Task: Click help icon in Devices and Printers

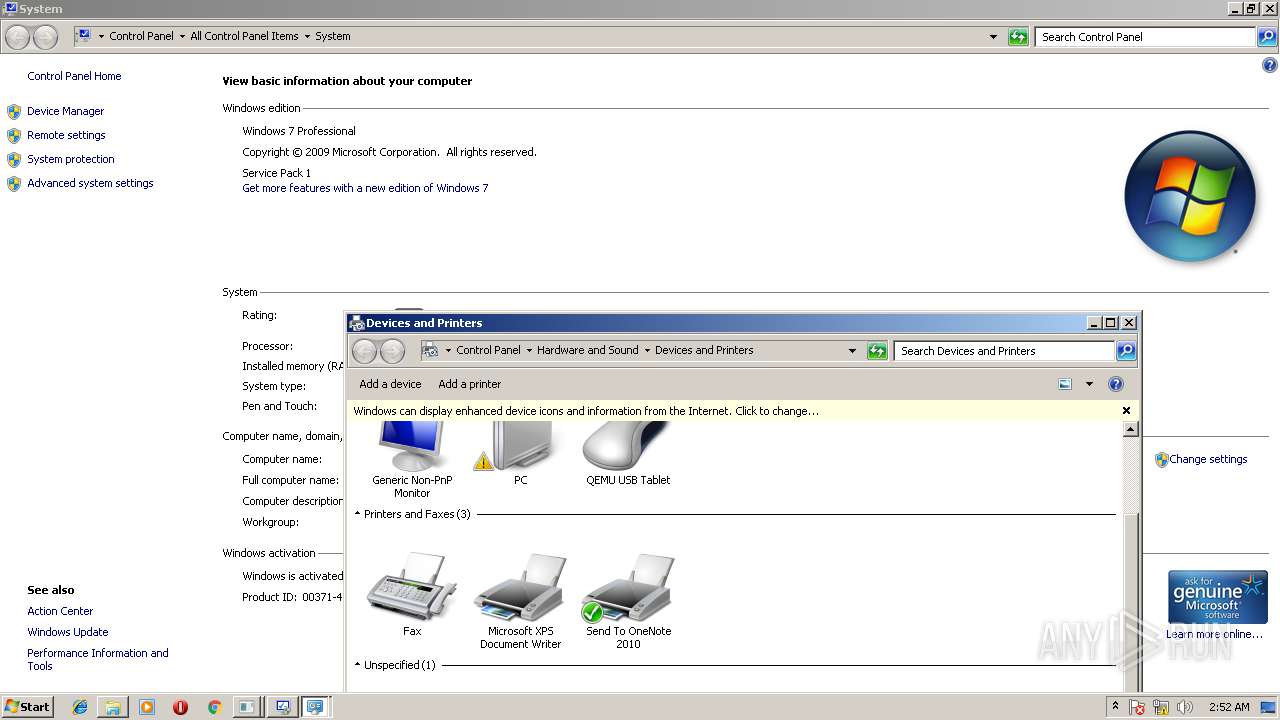Action: coord(1116,384)
